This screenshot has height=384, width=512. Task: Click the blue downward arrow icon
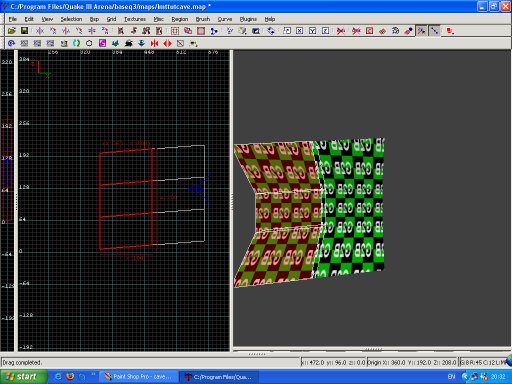[141, 43]
